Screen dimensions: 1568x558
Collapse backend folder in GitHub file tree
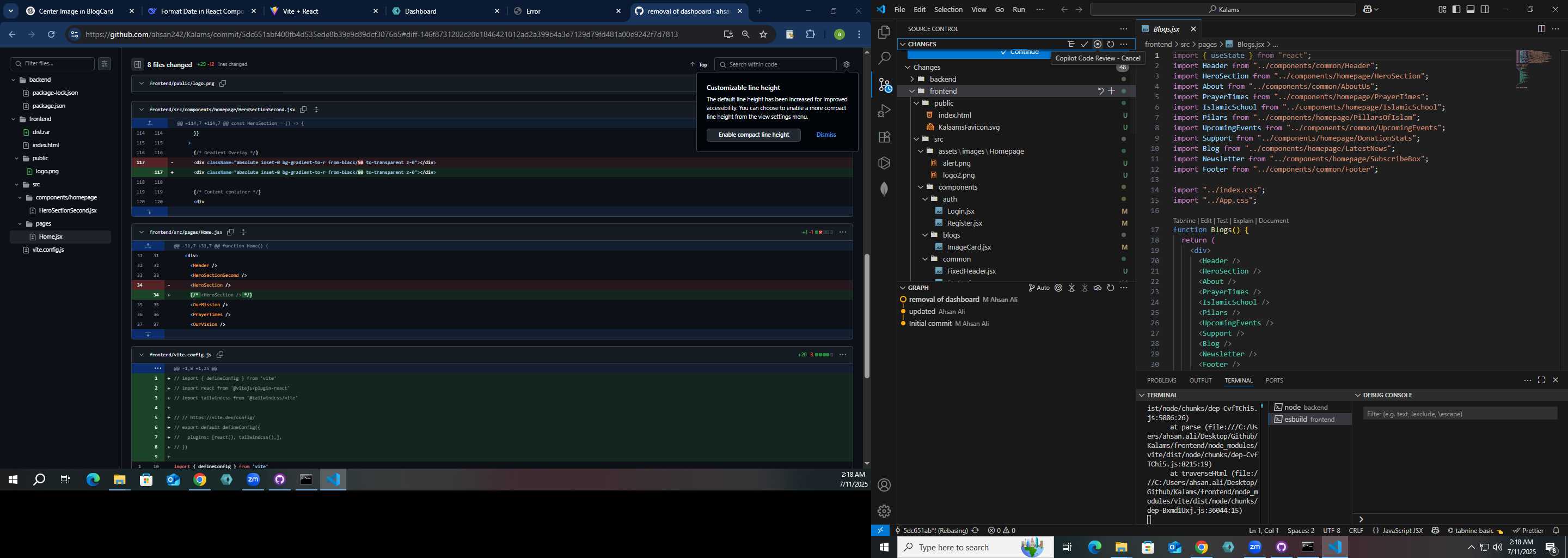14,80
